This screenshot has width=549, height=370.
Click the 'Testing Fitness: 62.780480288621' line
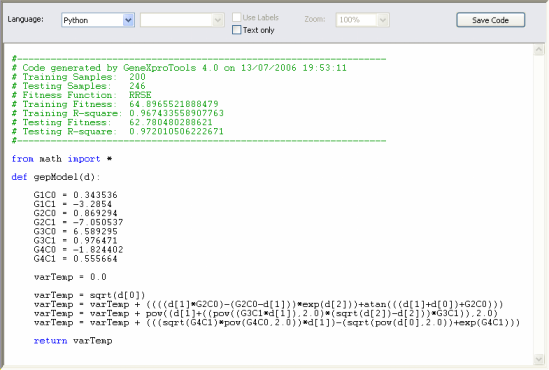[x=112, y=122]
